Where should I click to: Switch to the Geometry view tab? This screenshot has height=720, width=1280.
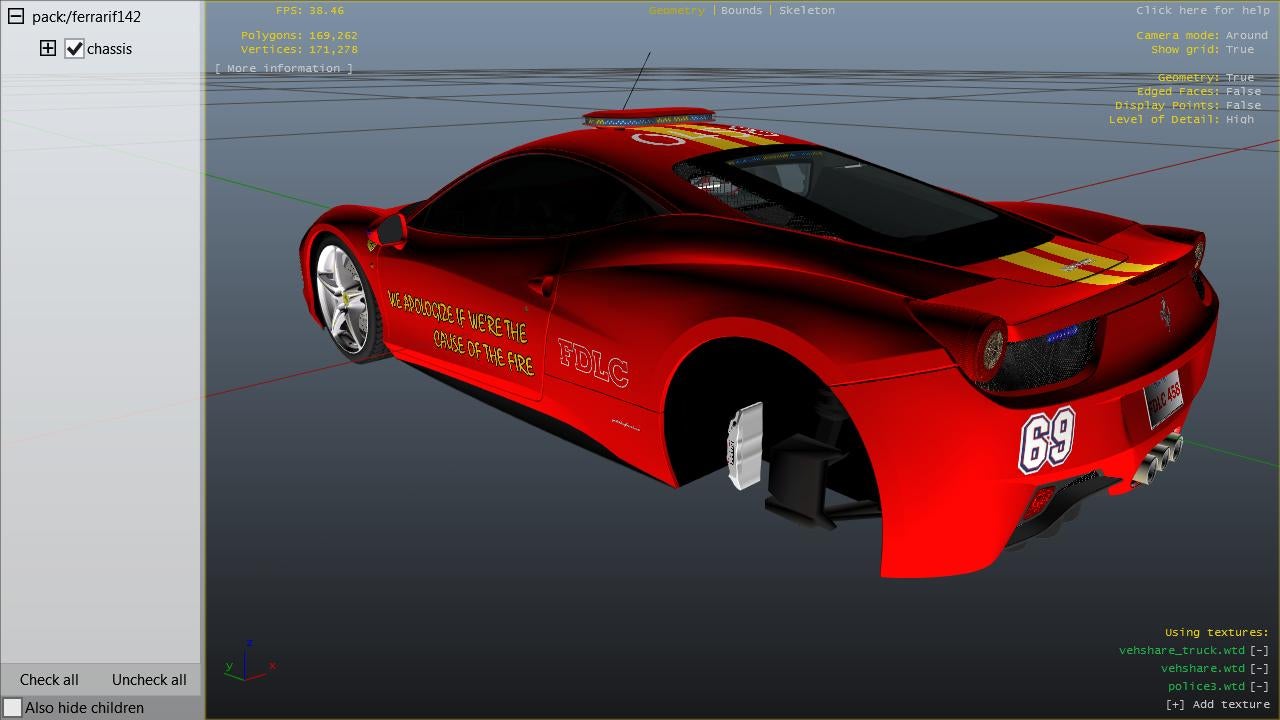click(676, 10)
